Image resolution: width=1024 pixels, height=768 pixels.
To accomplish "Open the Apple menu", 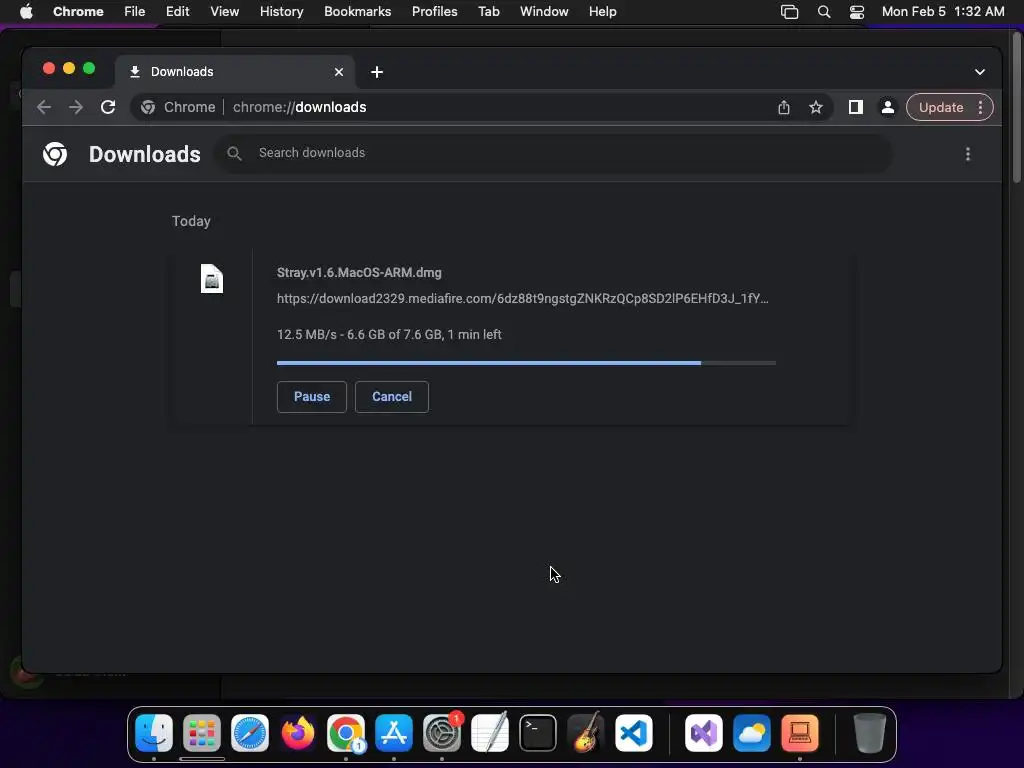I will (26, 12).
